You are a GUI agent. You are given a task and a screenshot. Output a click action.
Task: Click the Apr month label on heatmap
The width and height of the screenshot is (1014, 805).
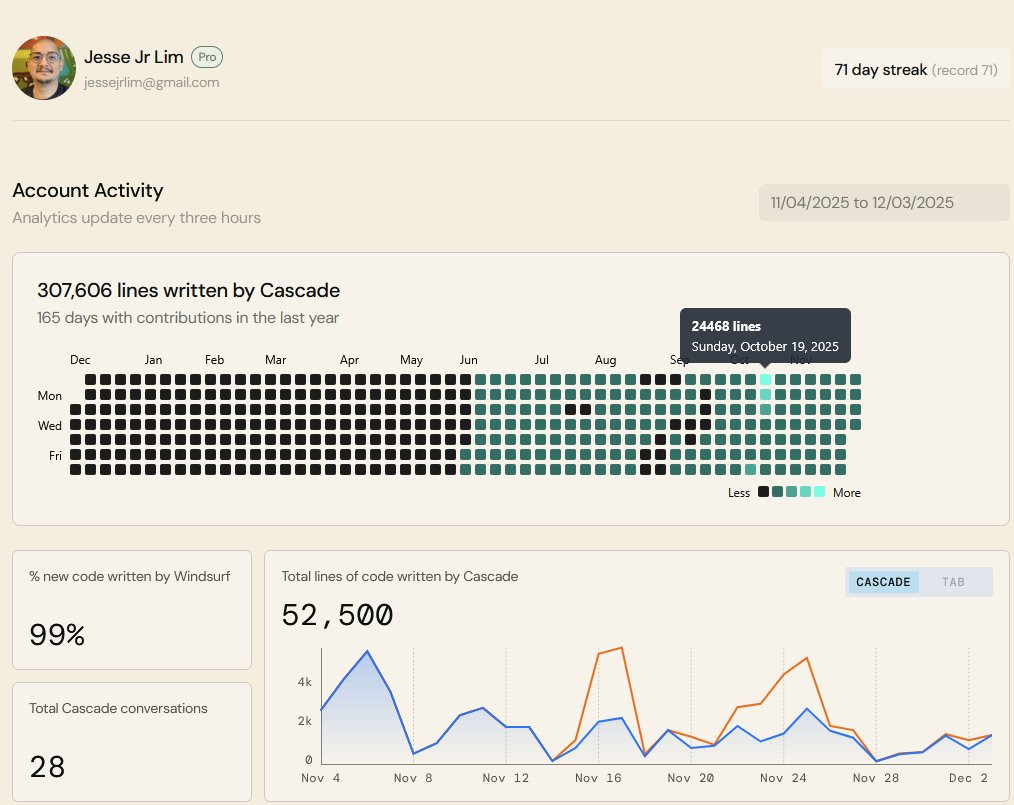click(x=349, y=360)
